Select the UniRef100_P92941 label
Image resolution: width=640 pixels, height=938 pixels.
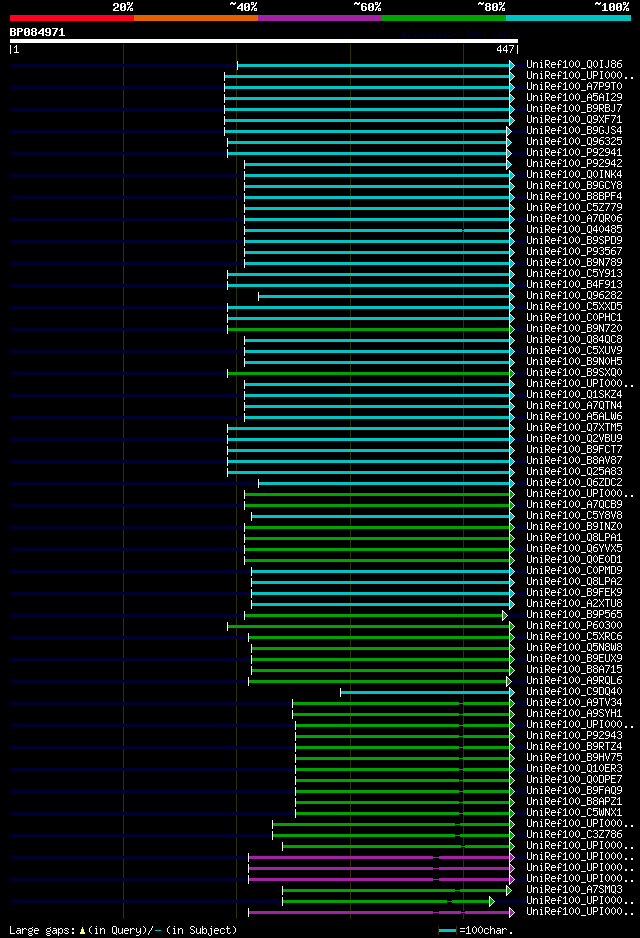point(574,152)
